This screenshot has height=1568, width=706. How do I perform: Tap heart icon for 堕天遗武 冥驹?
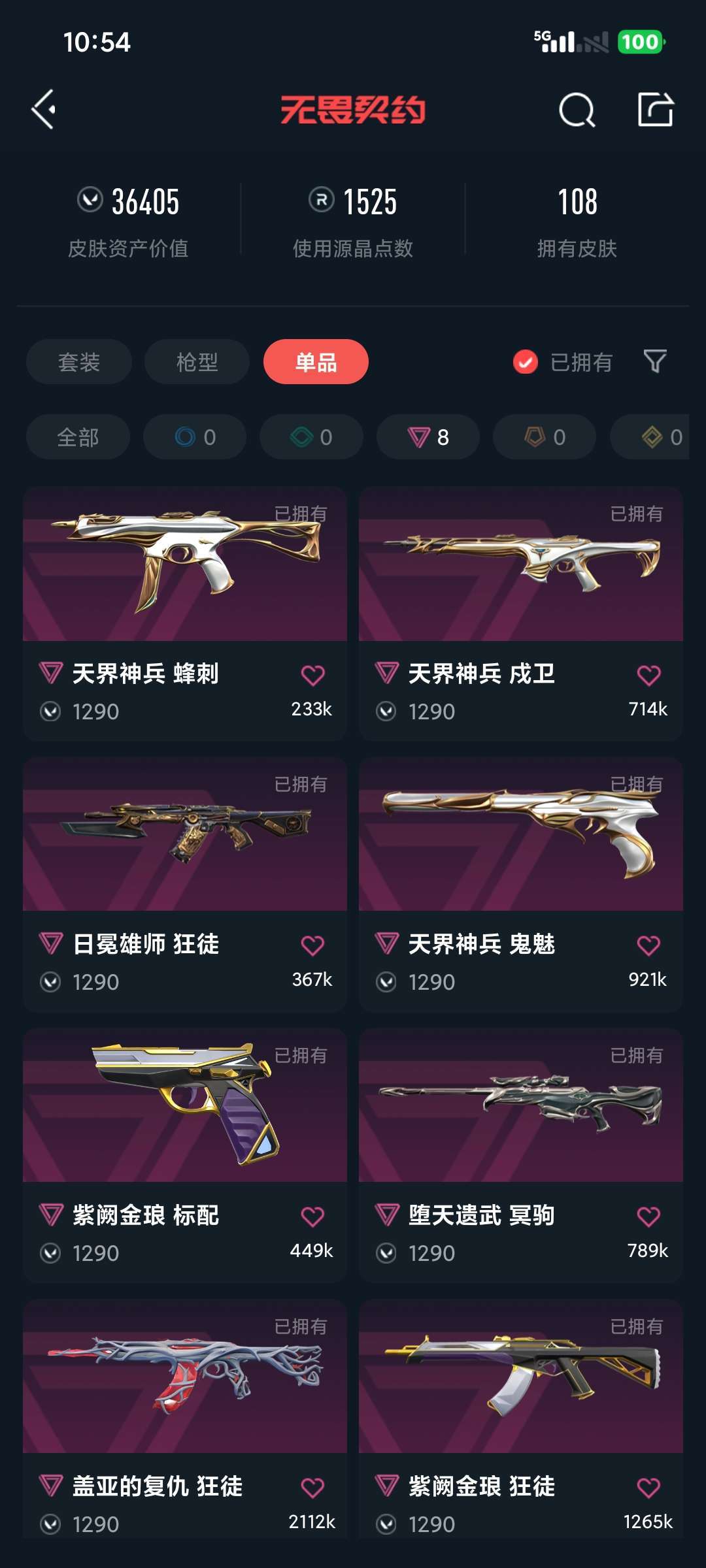pyautogui.click(x=649, y=1217)
